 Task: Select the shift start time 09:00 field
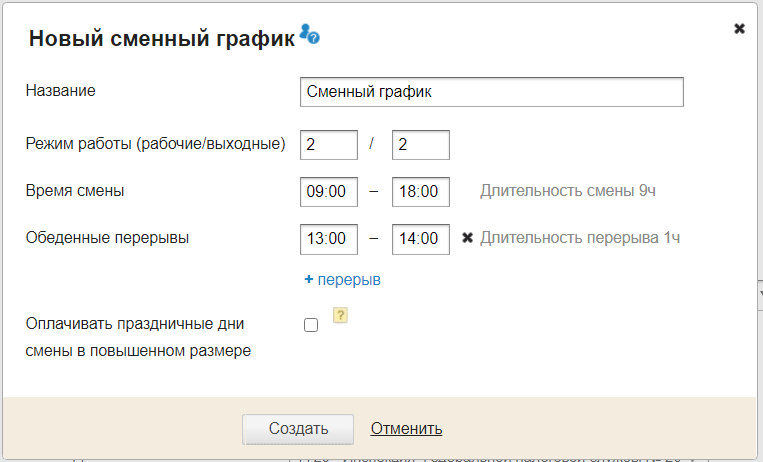[328, 192]
